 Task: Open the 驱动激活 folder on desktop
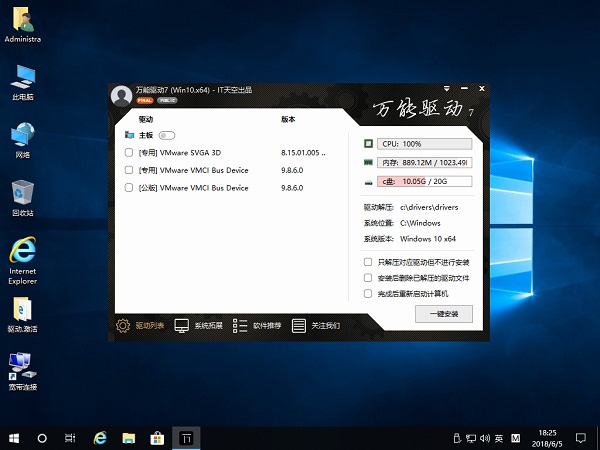(x=22, y=310)
